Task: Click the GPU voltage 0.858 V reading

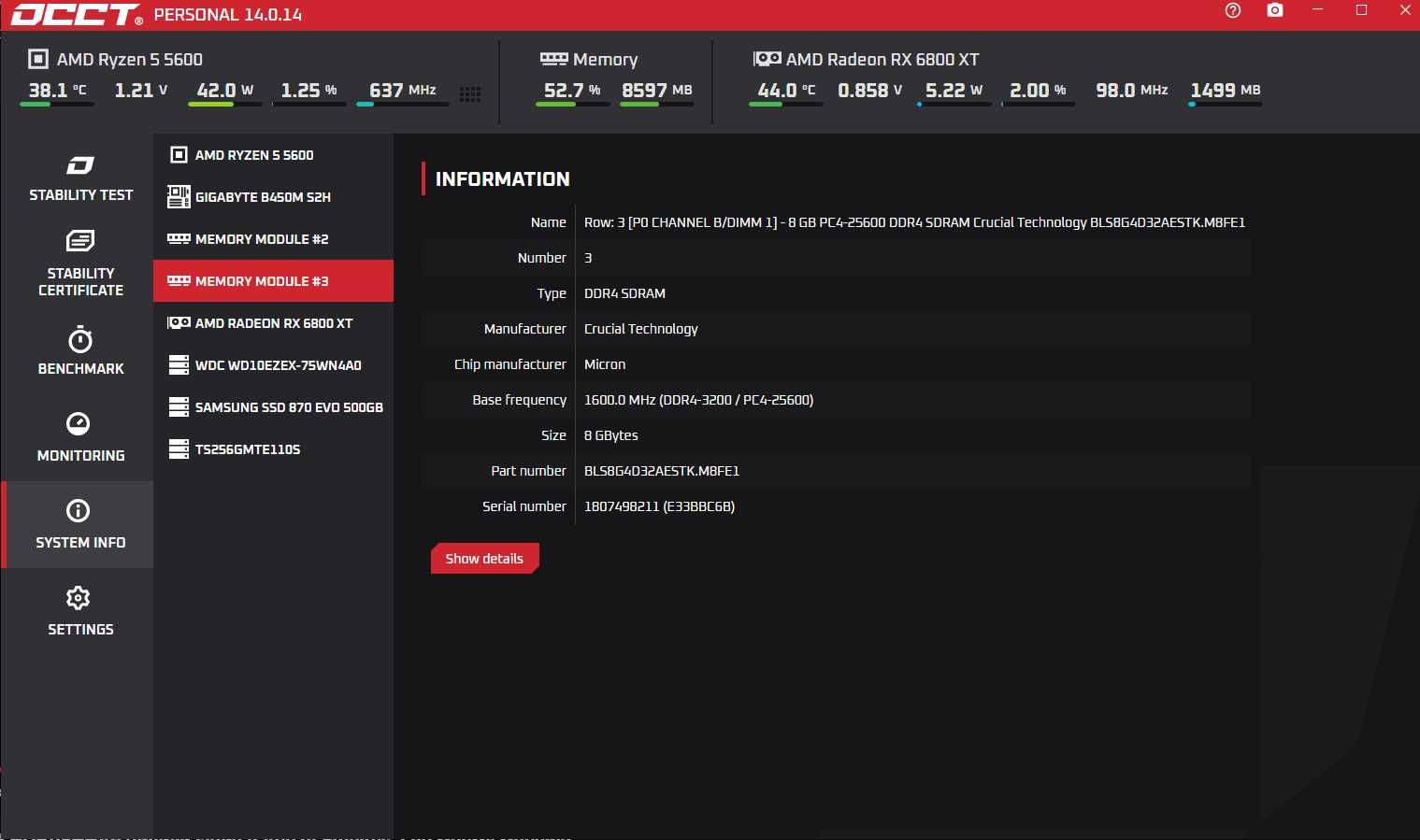Action: 870,91
